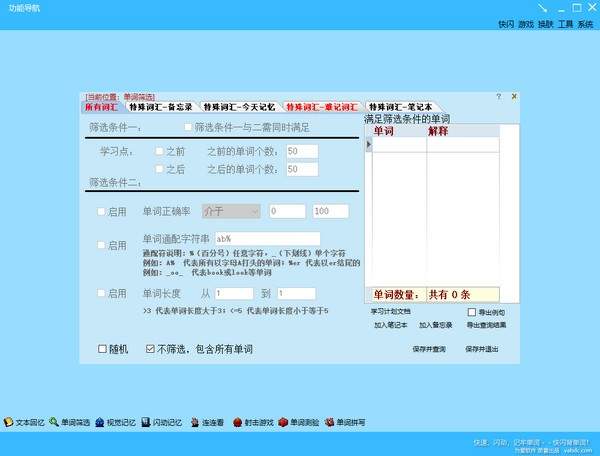Viewport: 600px width, 456px height.
Task: Click the 保存并查询 button
Action: pyautogui.click(x=428, y=349)
